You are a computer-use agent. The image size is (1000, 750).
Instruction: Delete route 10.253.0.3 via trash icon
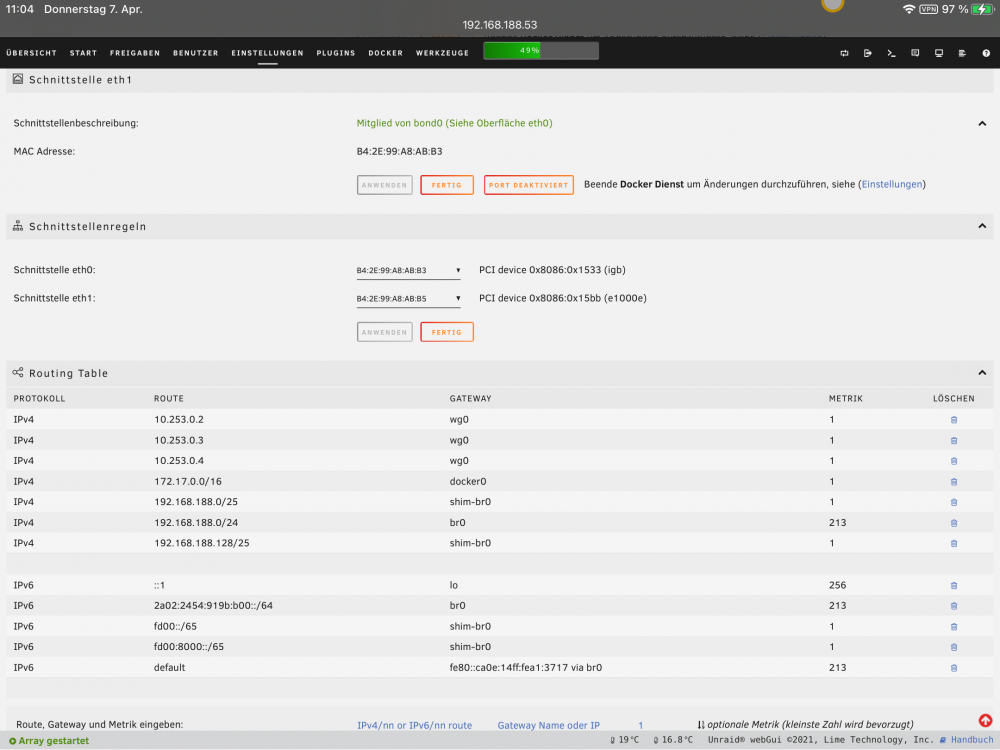pos(954,441)
